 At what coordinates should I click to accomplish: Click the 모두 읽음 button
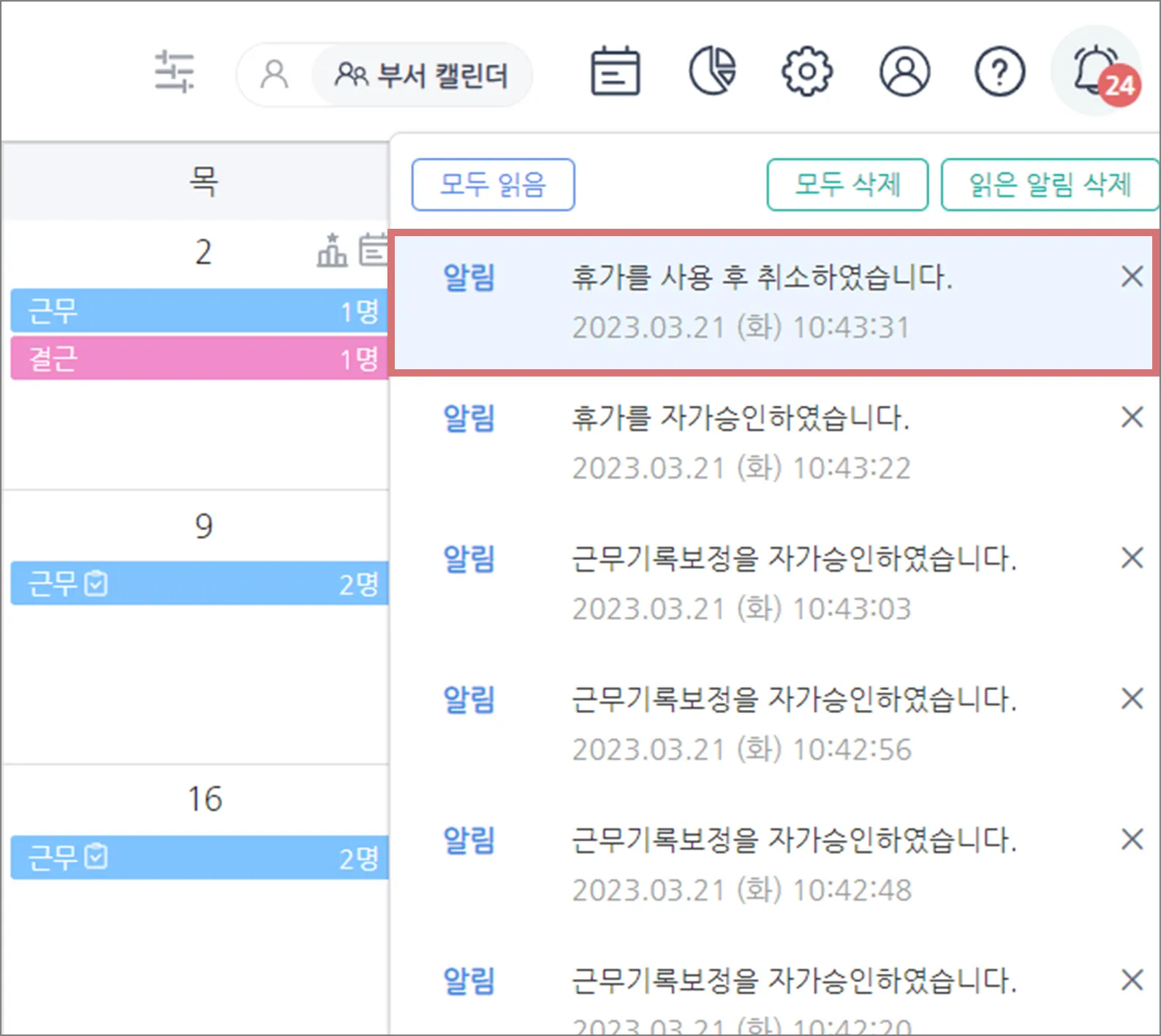click(x=493, y=184)
